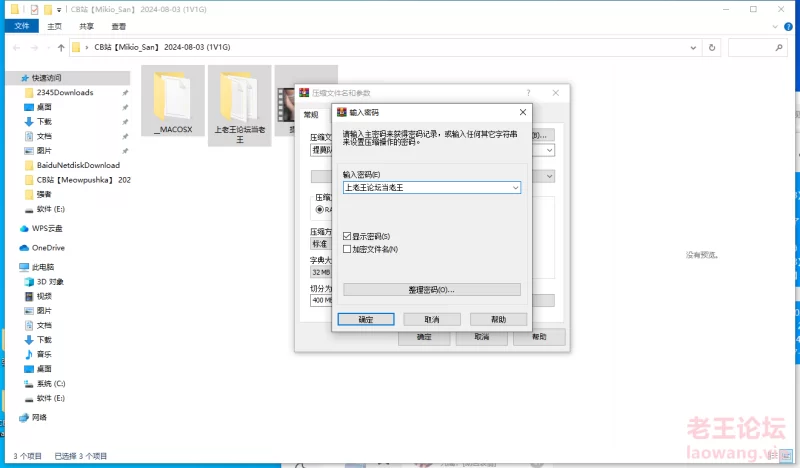Open the 查看 ribbon tab
Viewport: 800px width, 468px height.
pyautogui.click(x=118, y=27)
